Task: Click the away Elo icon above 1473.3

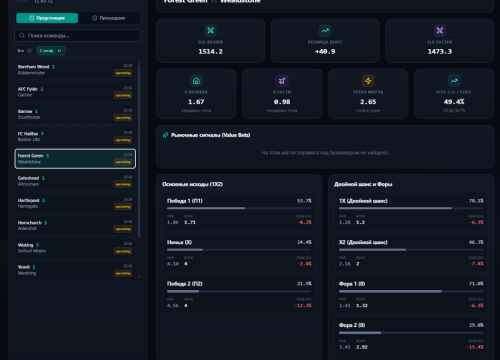Action: point(440,31)
